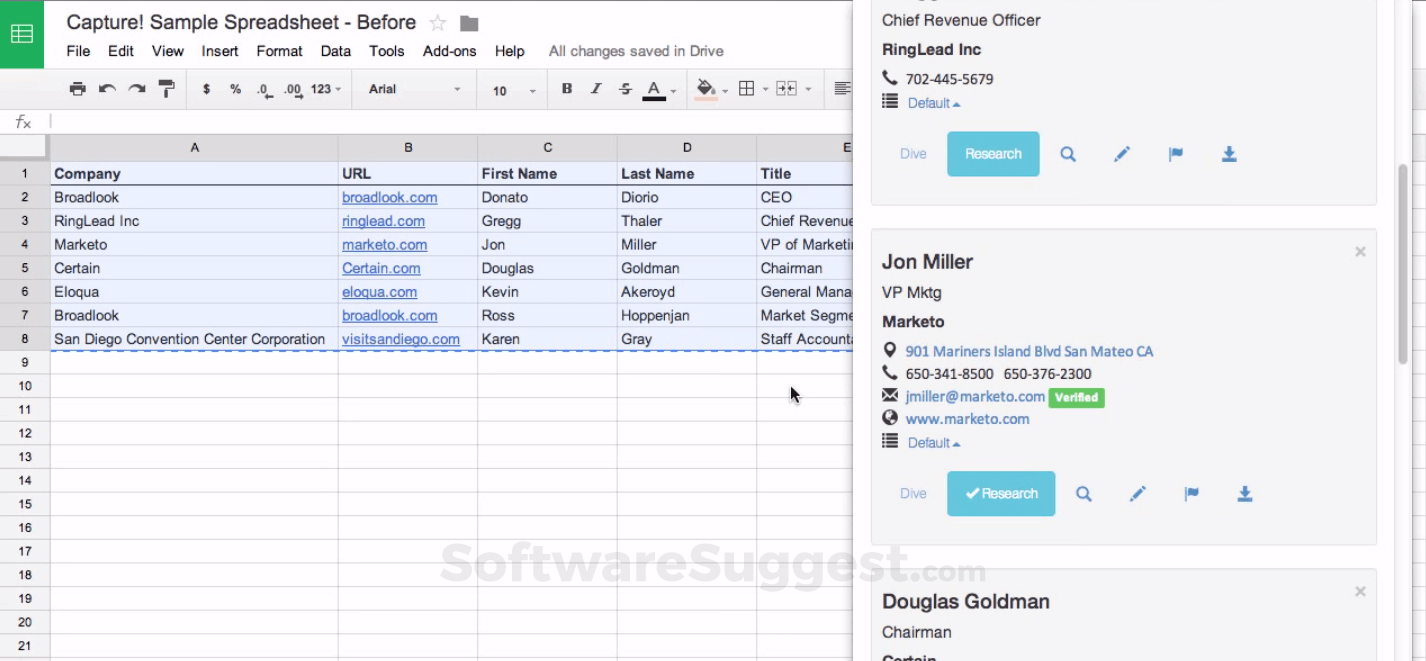
Task: Open the Arial font dropdown
Action: click(414, 89)
